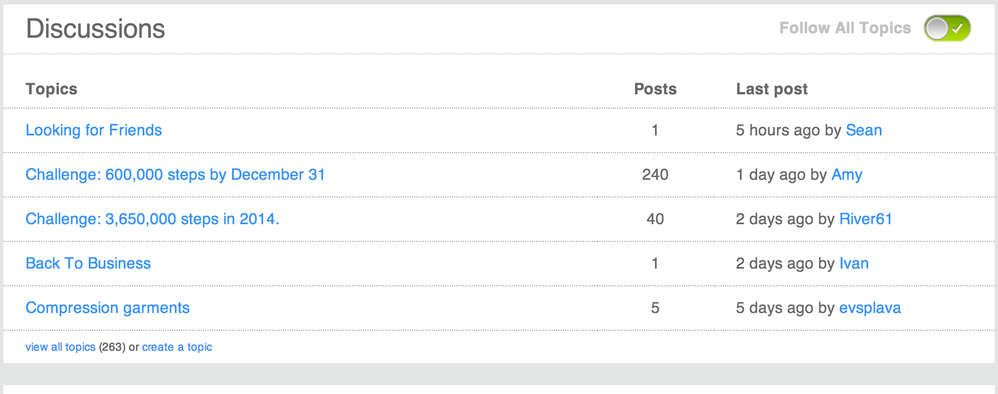
Task: Open River61's user profile
Action: pos(866,220)
